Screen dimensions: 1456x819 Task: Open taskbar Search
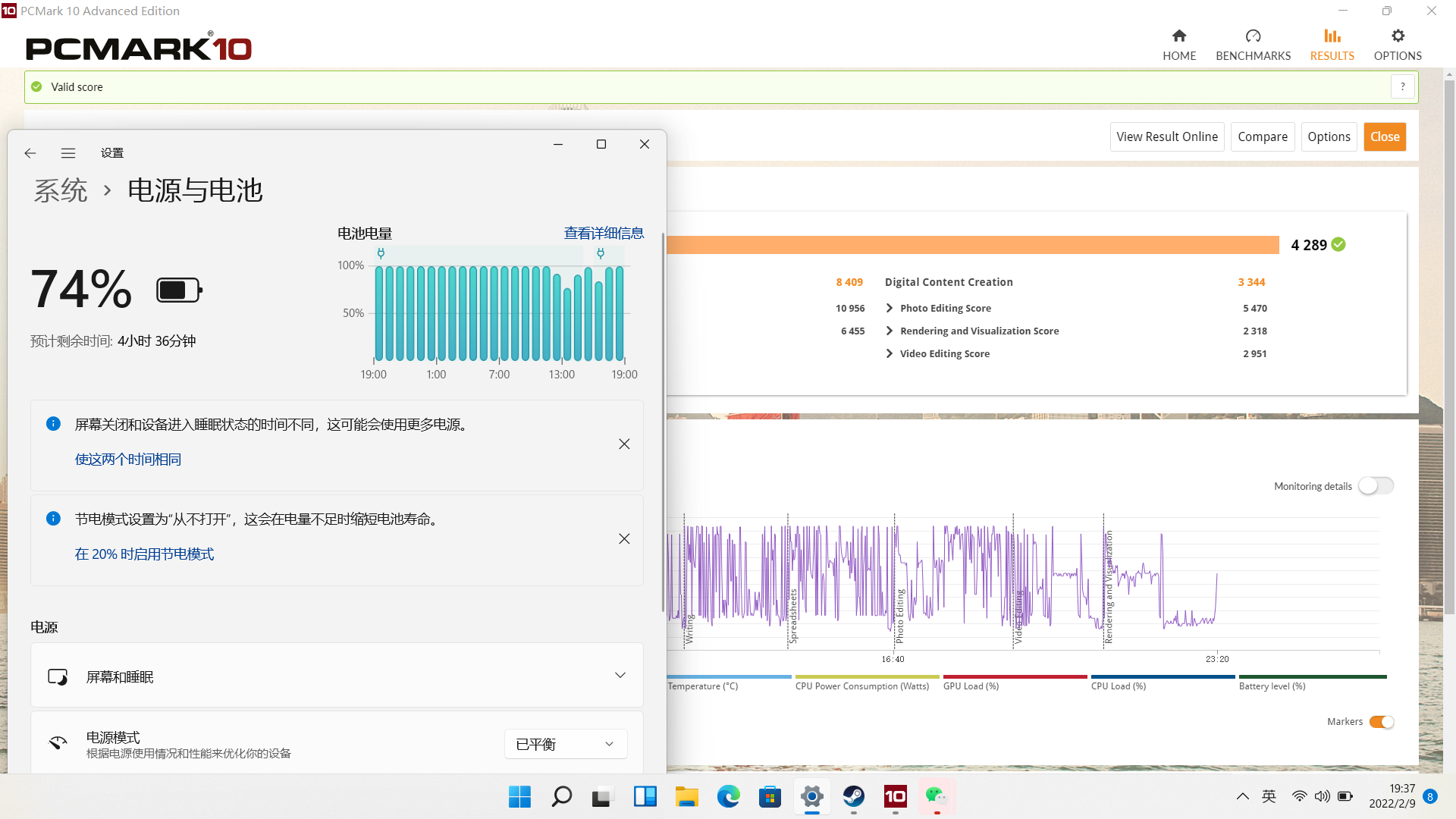(x=561, y=796)
